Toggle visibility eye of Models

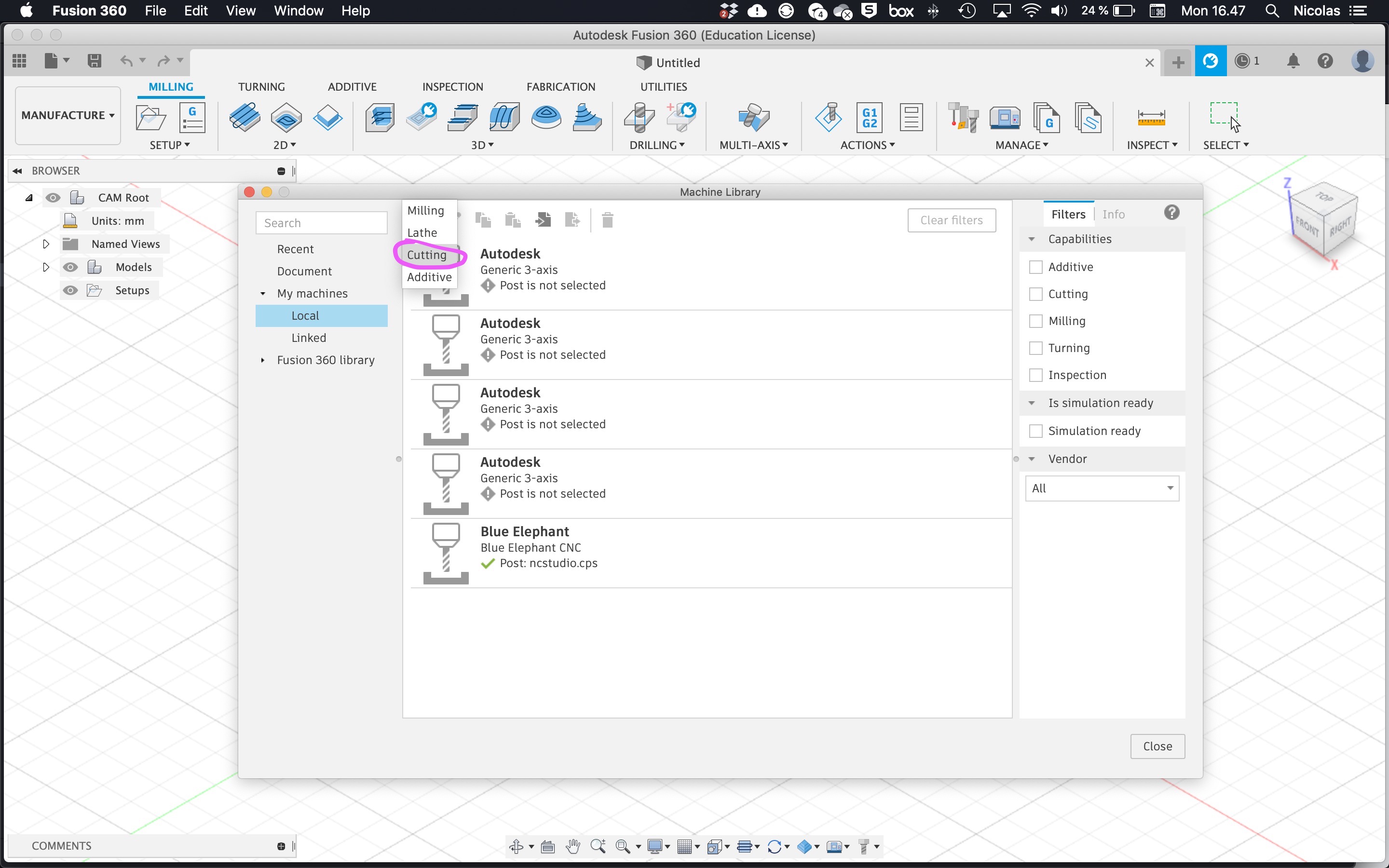coord(70,267)
